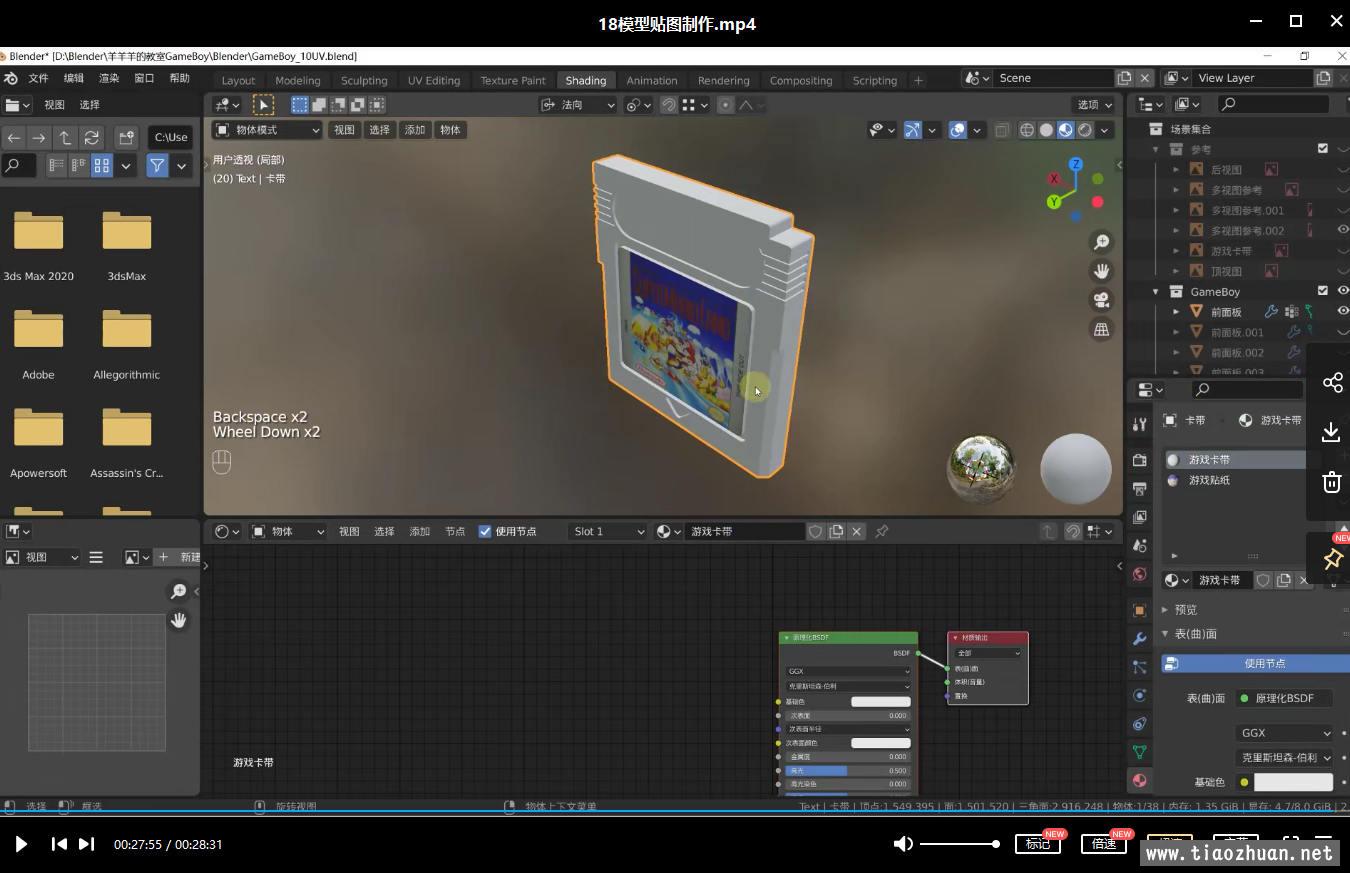
Task: Open the GGX distribution dropdown in properties
Action: pyautogui.click(x=1285, y=733)
